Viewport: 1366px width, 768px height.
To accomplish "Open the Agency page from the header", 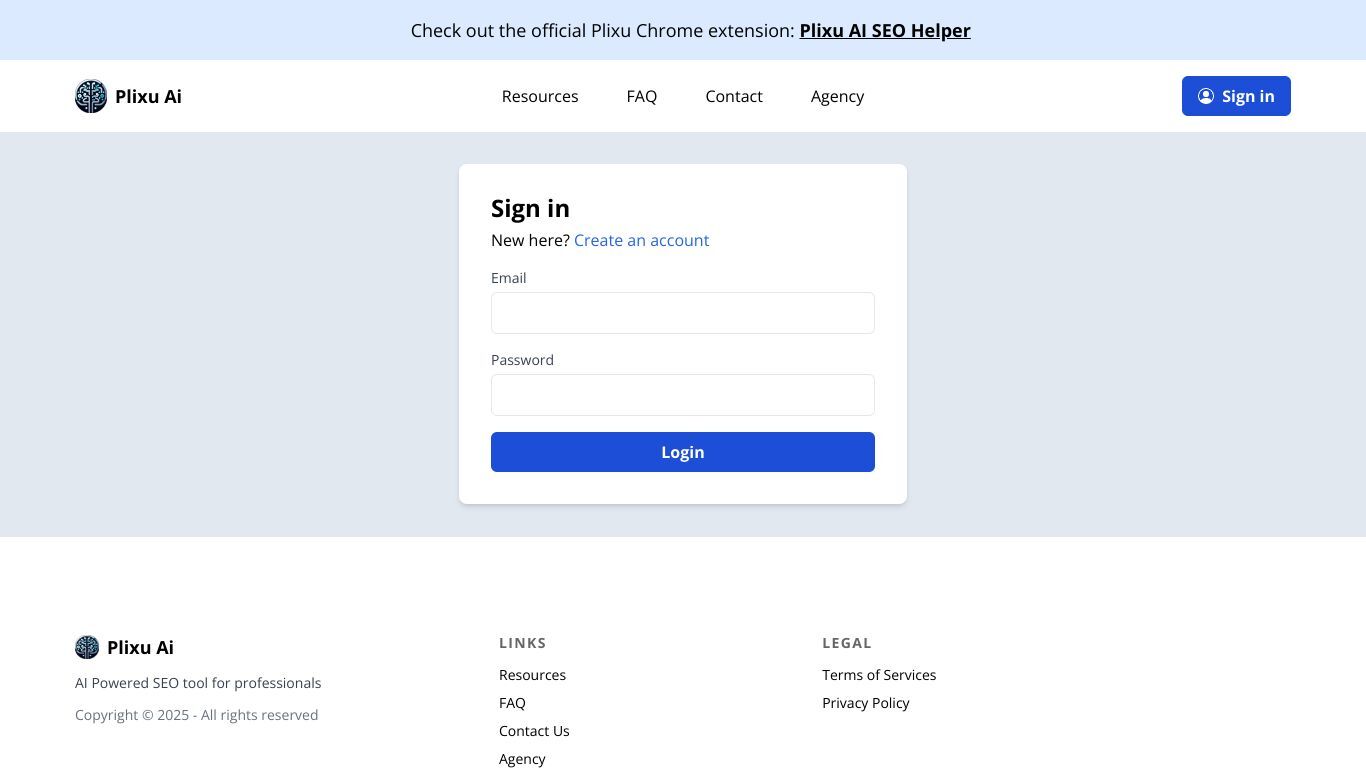I will [x=837, y=96].
